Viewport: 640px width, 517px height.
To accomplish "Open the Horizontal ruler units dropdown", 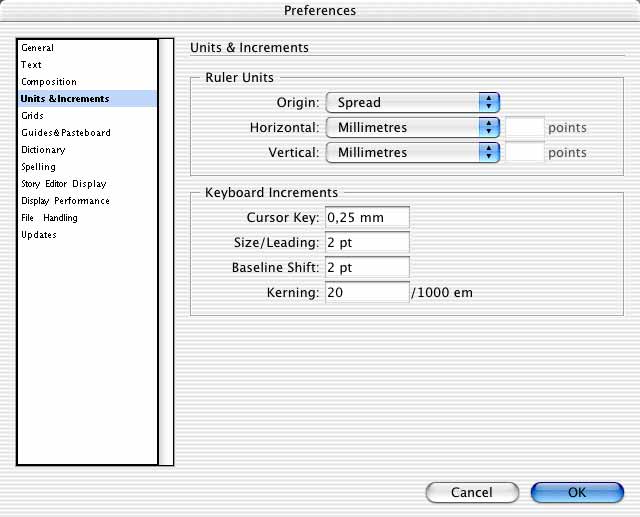I will pos(413,128).
